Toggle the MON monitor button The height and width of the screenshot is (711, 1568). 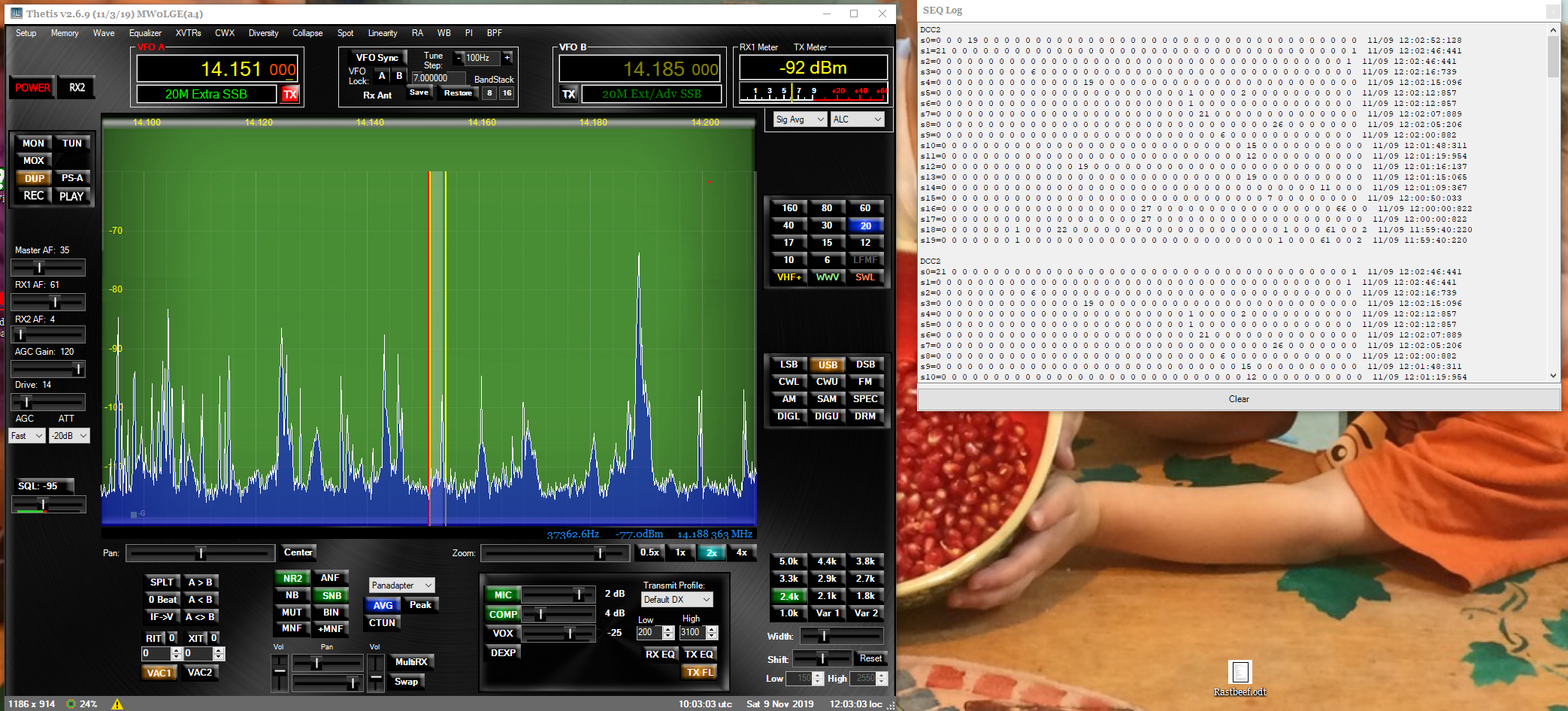pos(33,143)
